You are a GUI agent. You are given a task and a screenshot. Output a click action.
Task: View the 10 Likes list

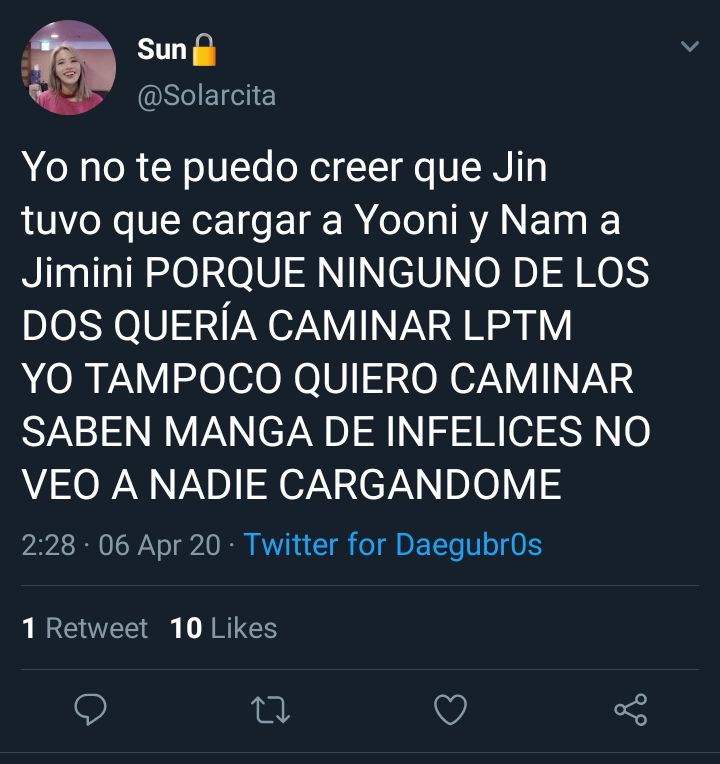click(x=224, y=628)
